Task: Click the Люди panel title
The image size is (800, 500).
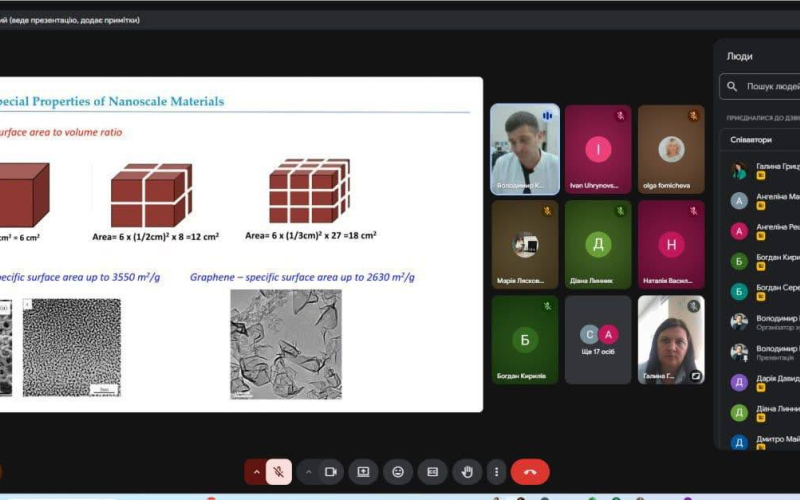Action: (x=739, y=56)
